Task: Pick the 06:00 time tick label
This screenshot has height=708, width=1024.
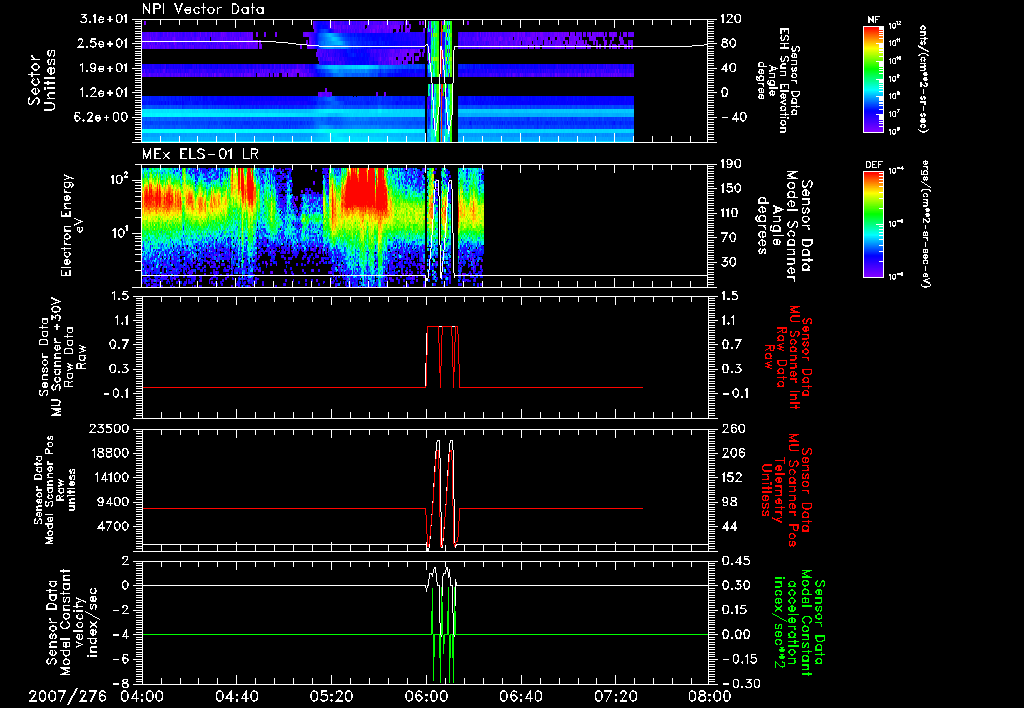Action: pyautogui.click(x=427, y=696)
